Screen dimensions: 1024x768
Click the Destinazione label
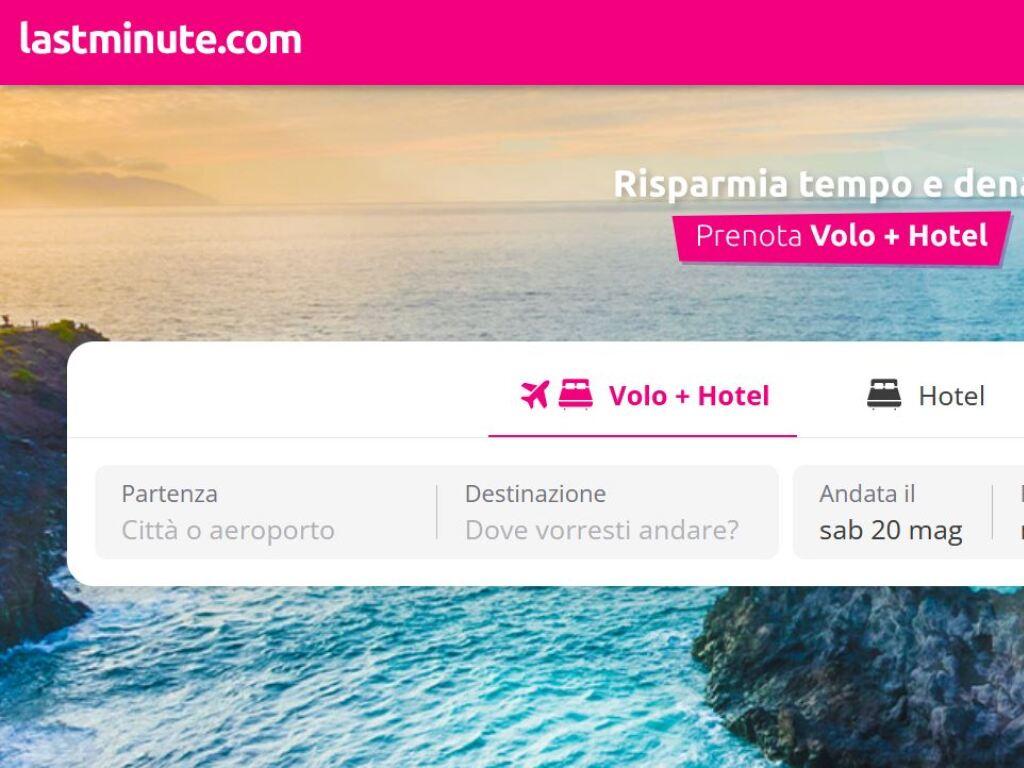[x=536, y=494]
